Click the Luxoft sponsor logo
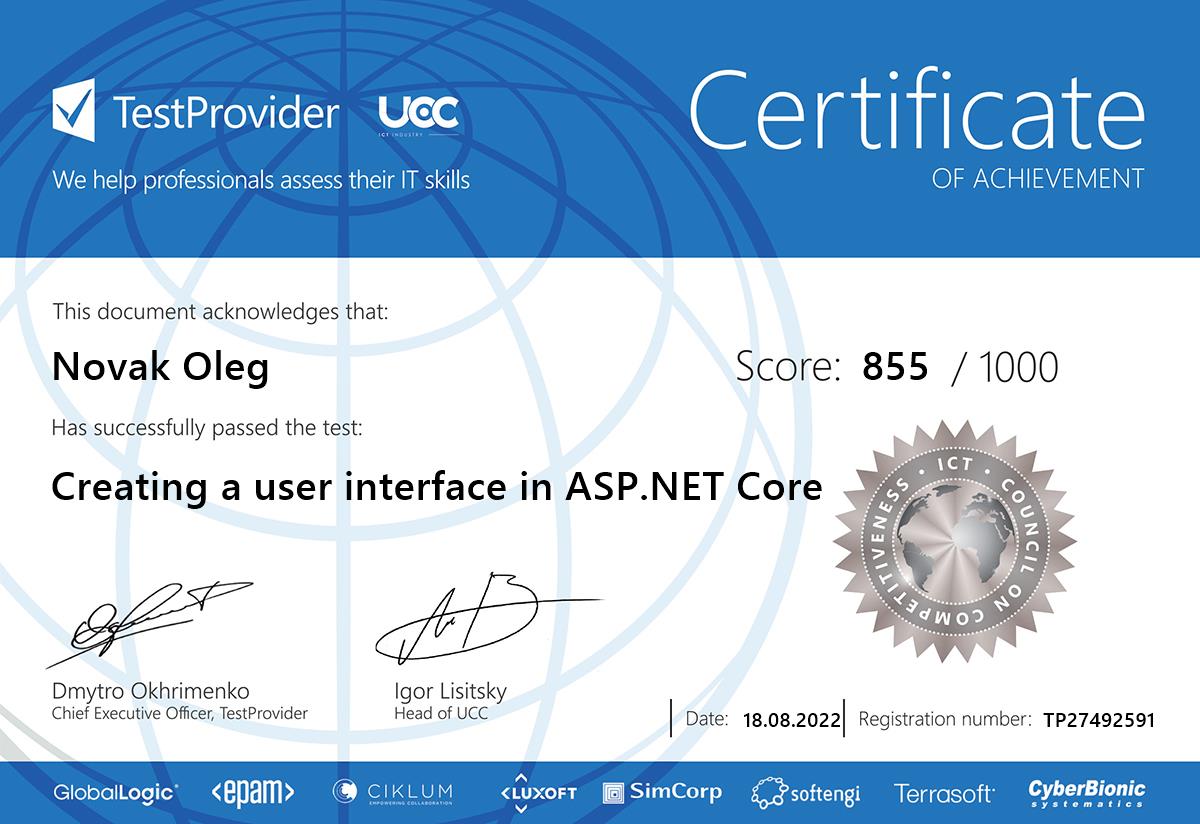This screenshot has height=824, width=1200. pos(538,793)
